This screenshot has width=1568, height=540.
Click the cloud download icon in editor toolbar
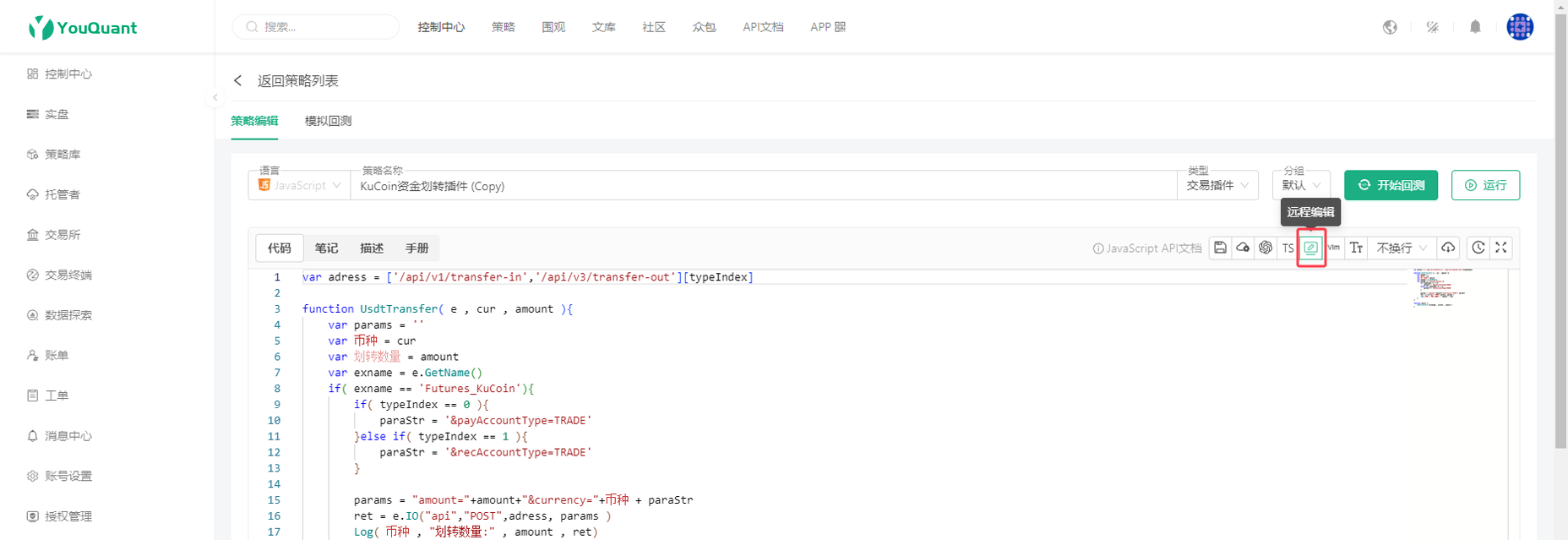pos(1448,248)
